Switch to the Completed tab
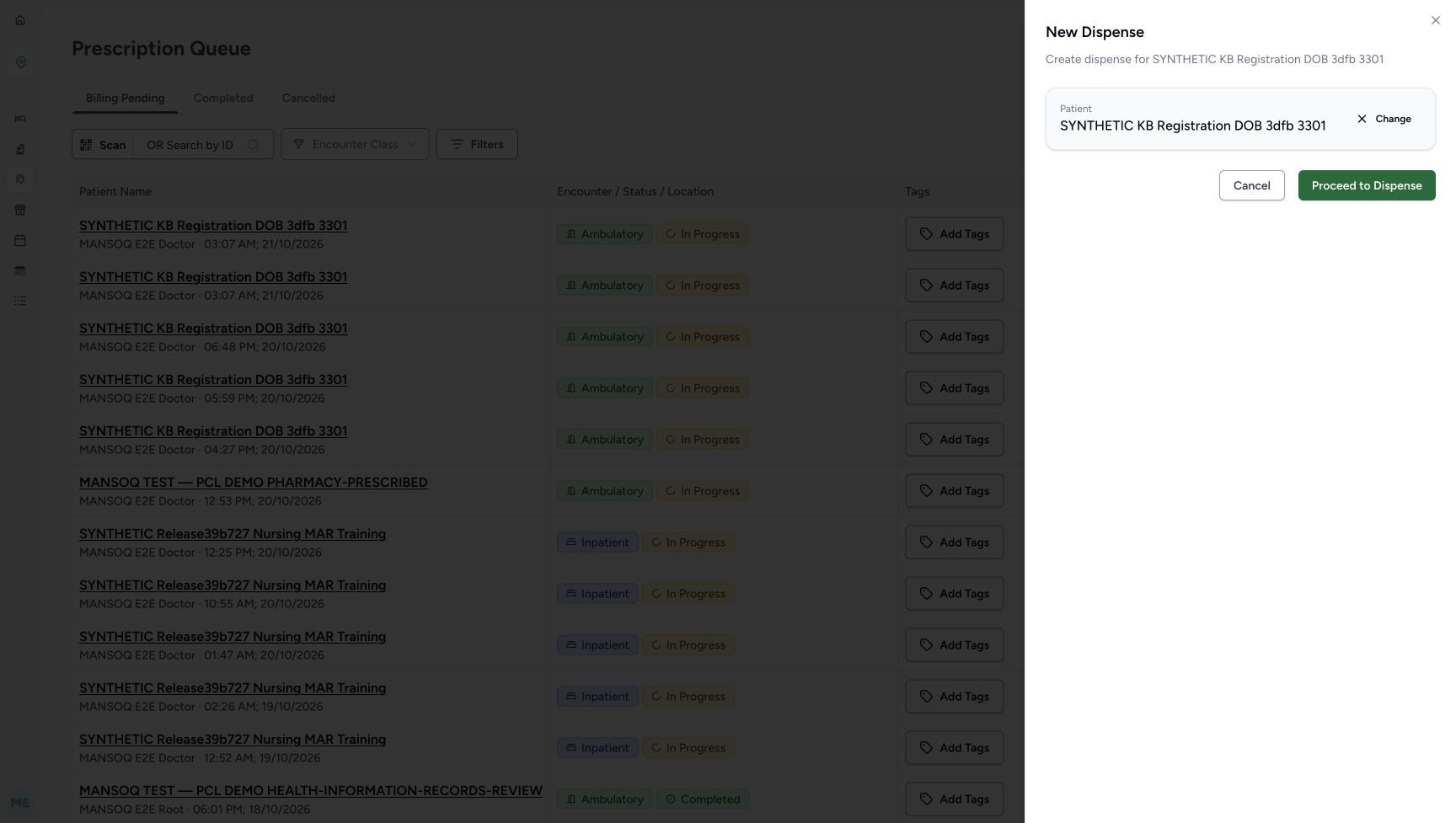 [223, 98]
